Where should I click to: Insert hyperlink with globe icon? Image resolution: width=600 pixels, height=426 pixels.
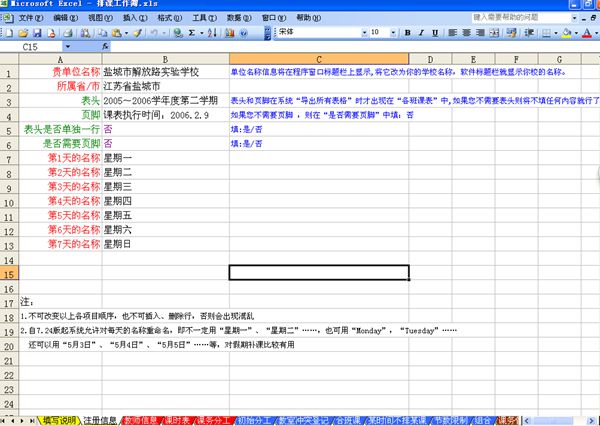tap(178, 33)
